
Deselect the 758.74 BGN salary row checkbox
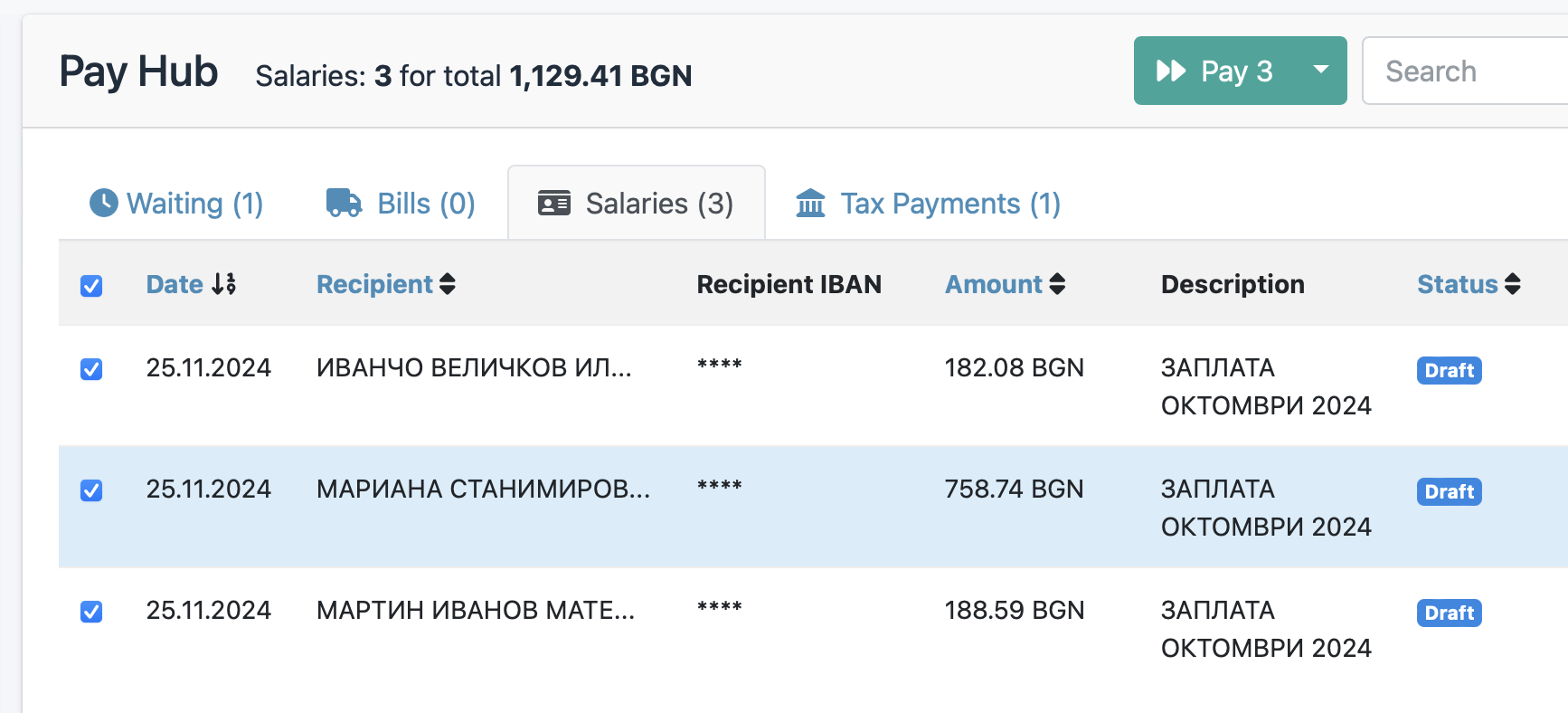tap(91, 490)
